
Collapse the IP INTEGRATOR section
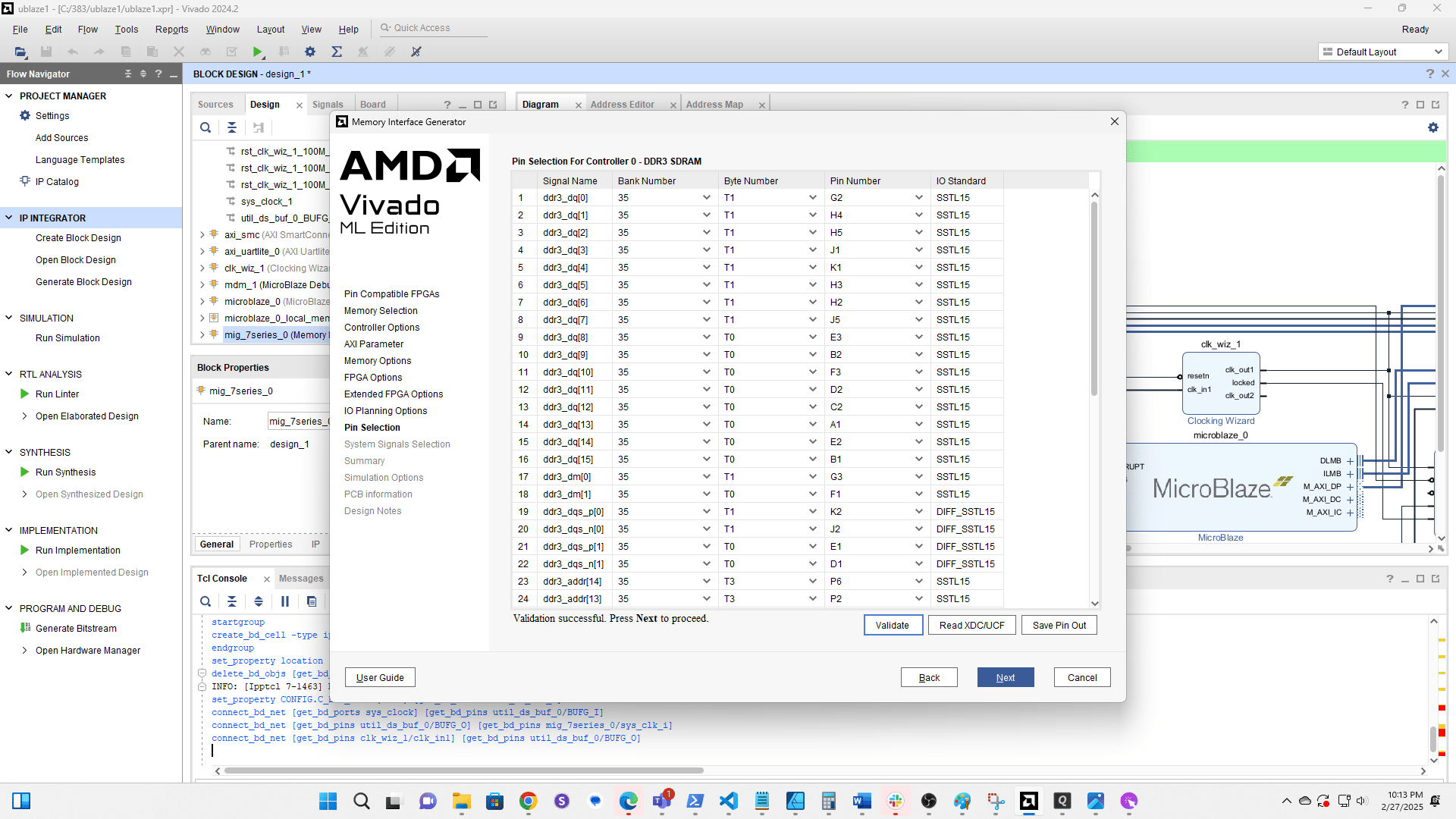coord(9,218)
